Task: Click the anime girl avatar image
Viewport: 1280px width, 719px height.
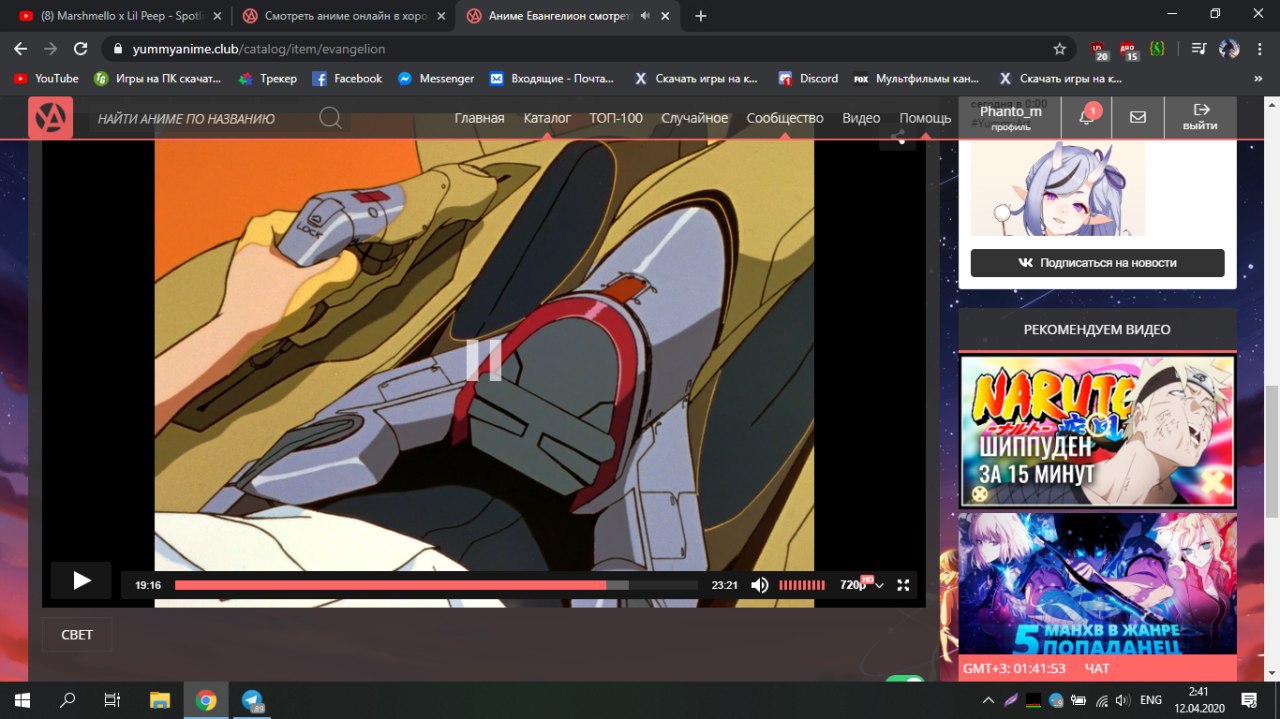Action: click(x=1058, y=188)
